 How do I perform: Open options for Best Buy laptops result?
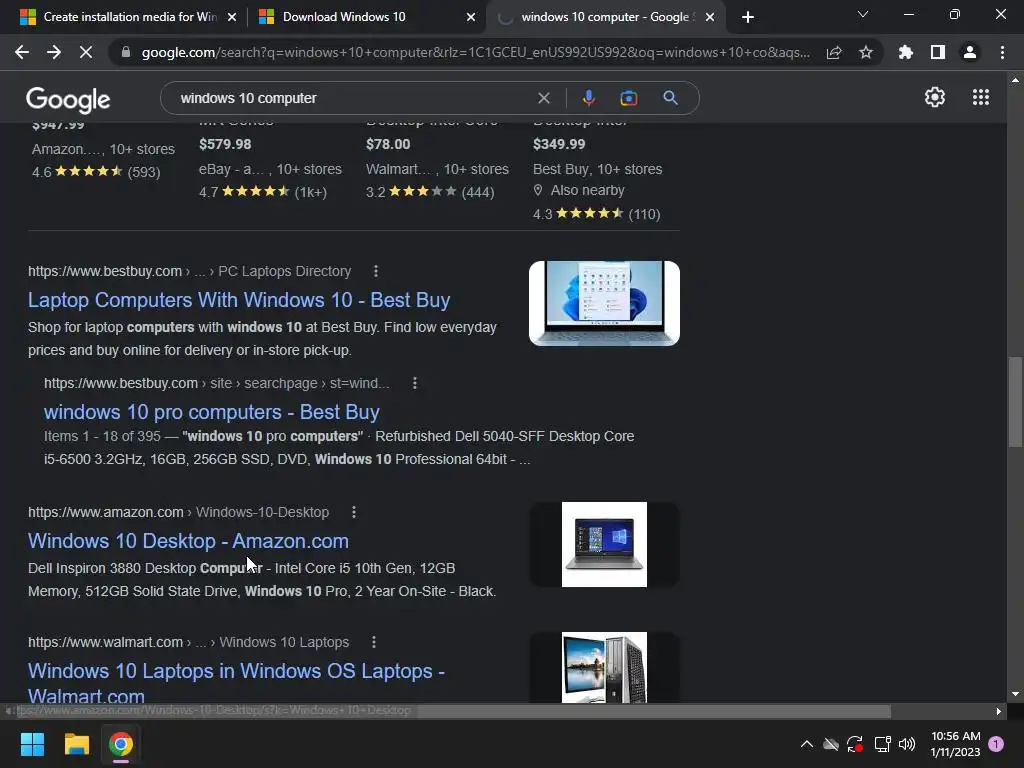pyautogui.click(x=376, y=270)
